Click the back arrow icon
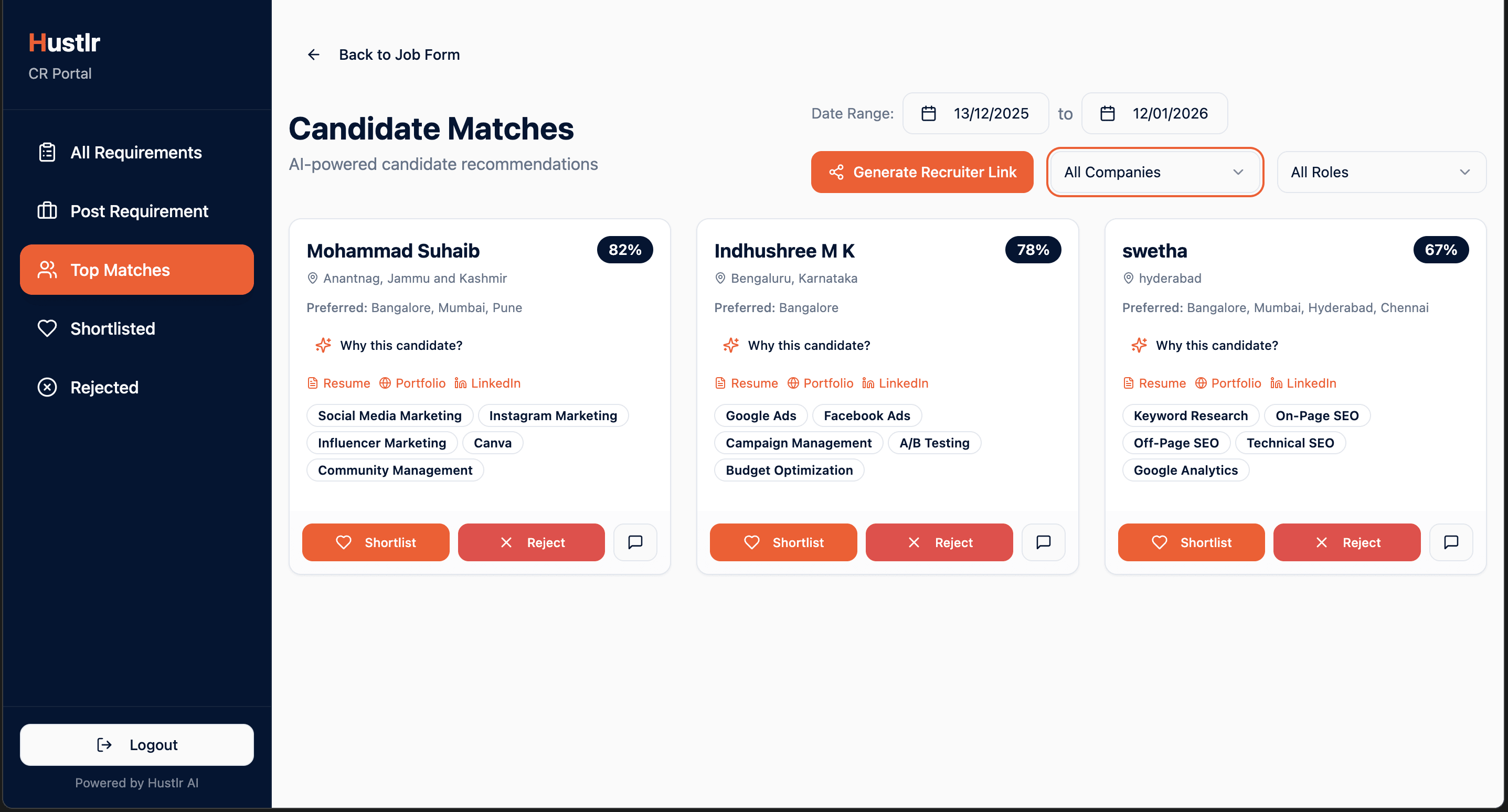1508x812 pixels. point(313,55)
